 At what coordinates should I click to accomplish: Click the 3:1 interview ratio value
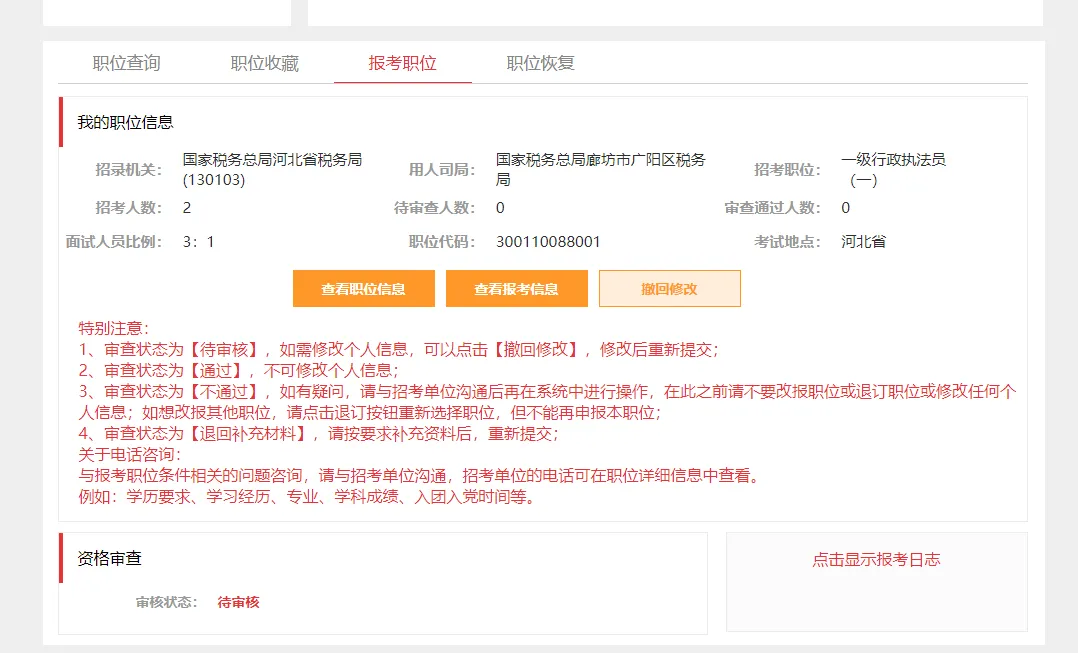point(199,242)
